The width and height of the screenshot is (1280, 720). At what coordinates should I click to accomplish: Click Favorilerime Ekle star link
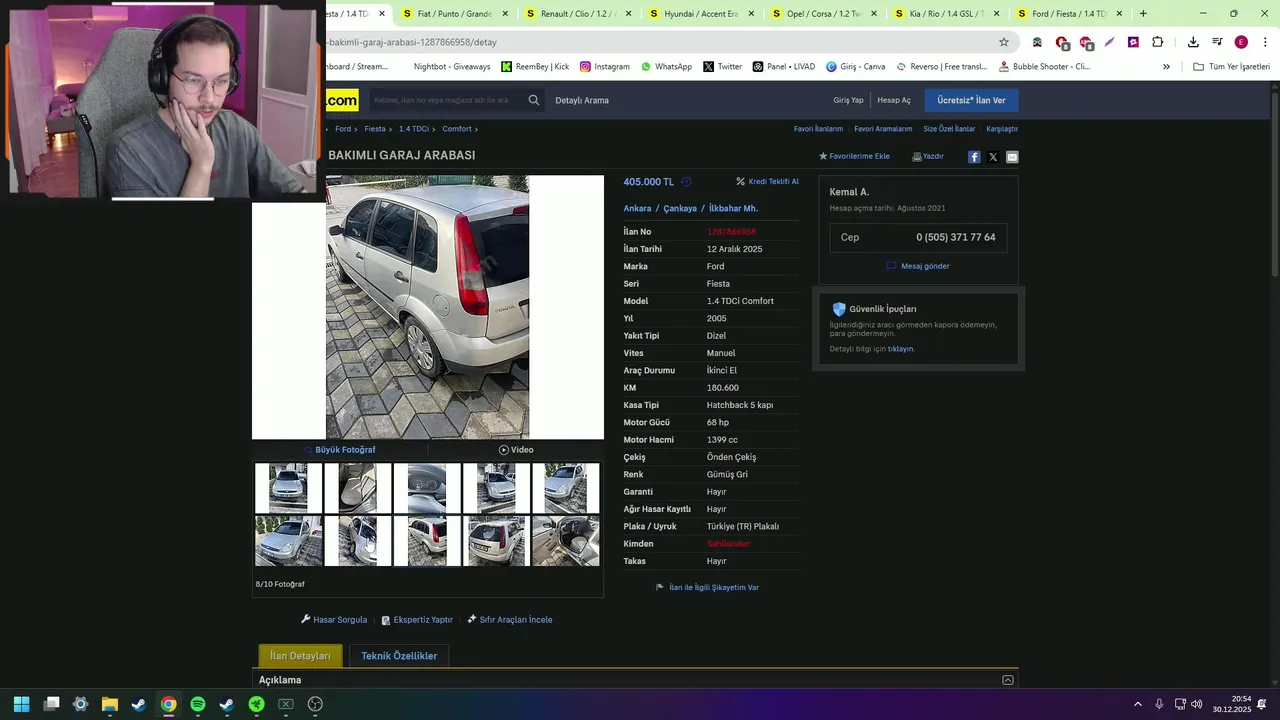[854, 156]
